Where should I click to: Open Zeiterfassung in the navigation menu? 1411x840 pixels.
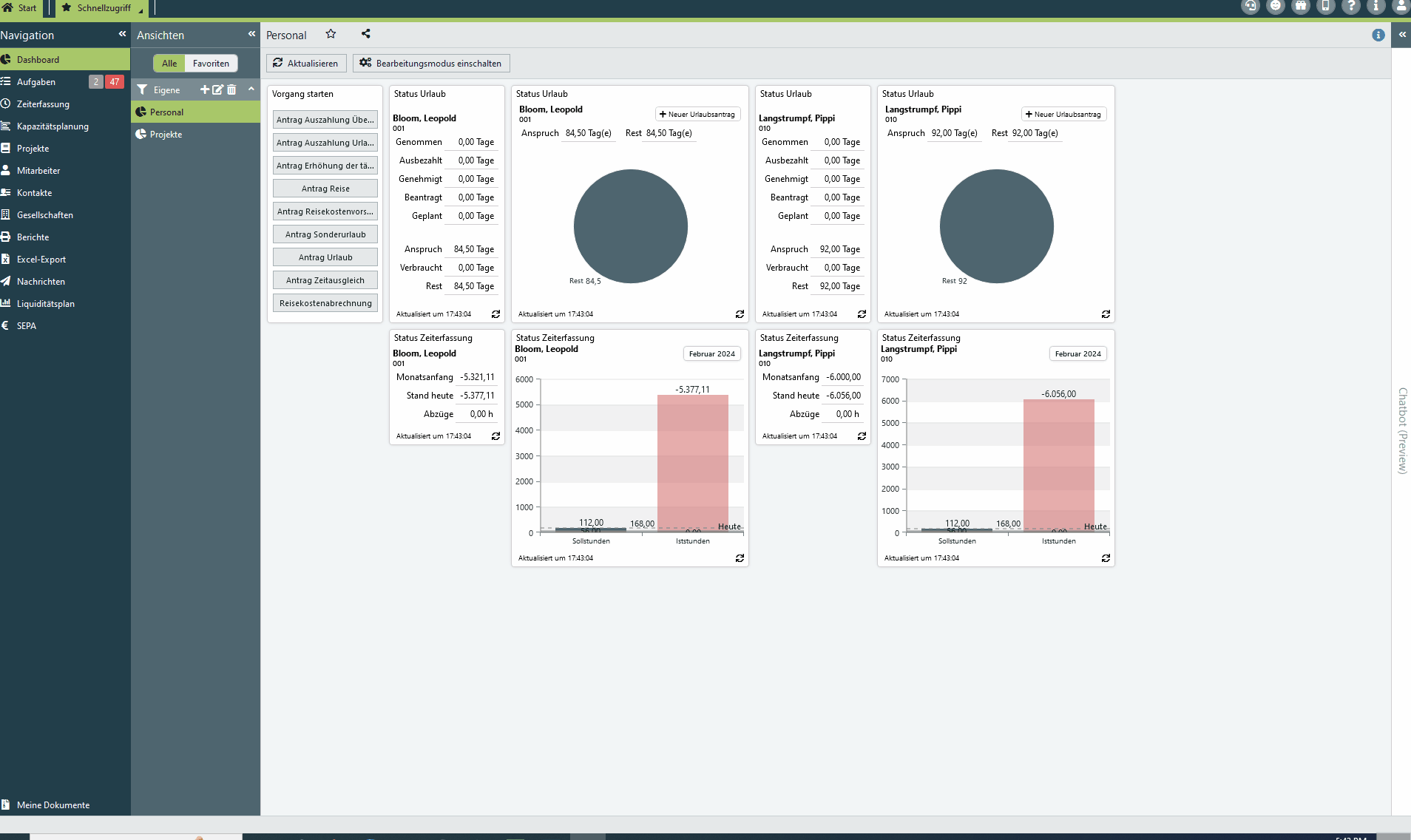tap(43, 104)
